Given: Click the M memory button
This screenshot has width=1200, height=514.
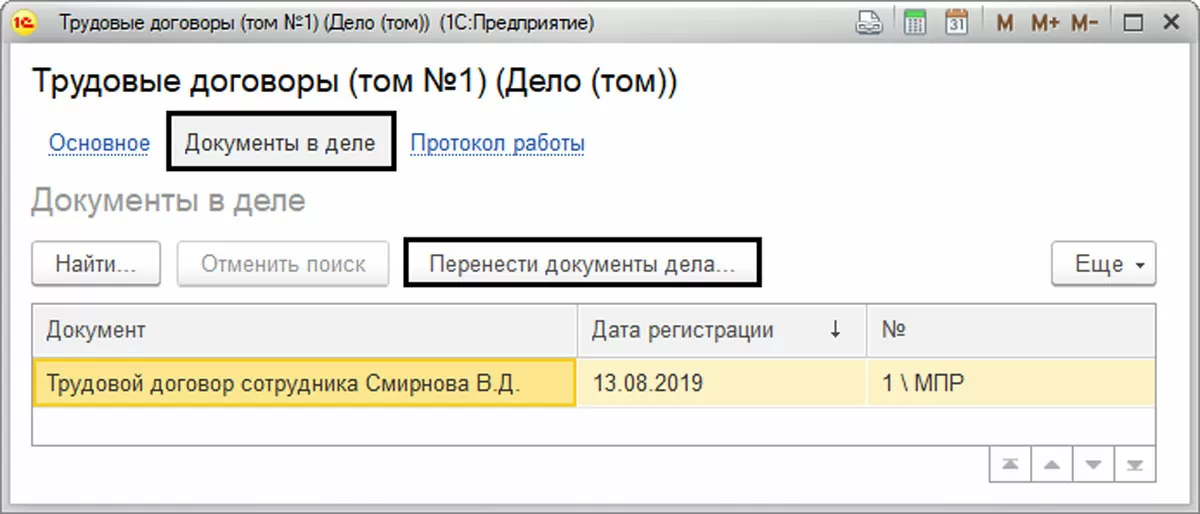Looking at the screenshot, I should coord(1005,23).
